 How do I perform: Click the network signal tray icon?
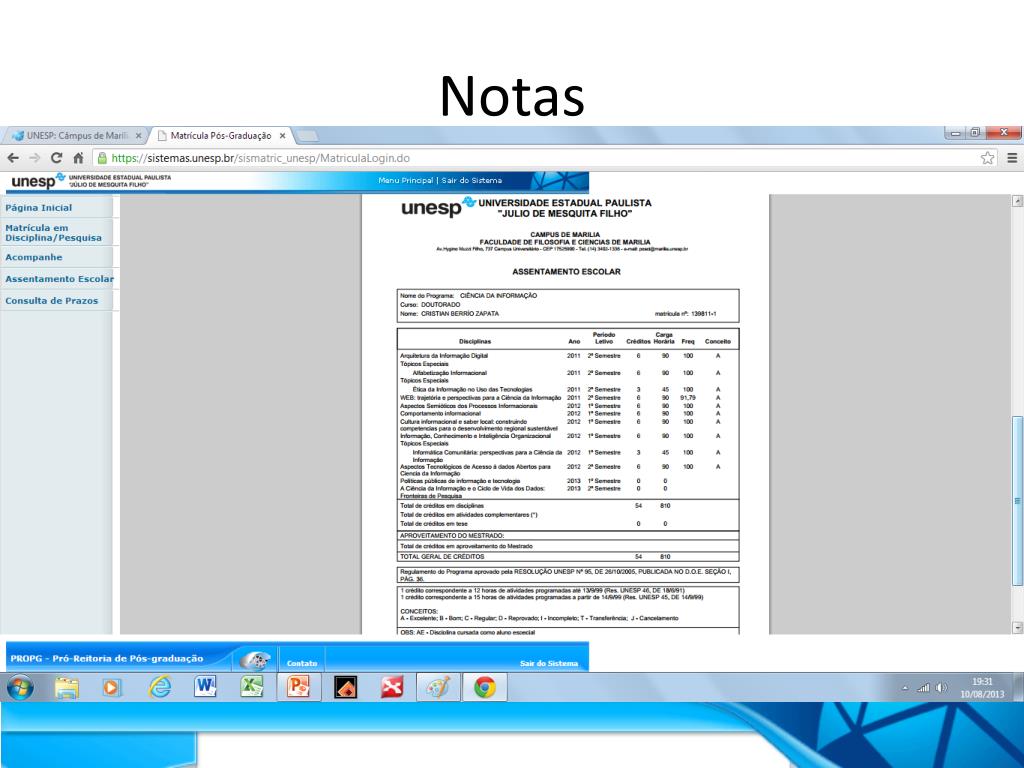click(x=923, y=688)
